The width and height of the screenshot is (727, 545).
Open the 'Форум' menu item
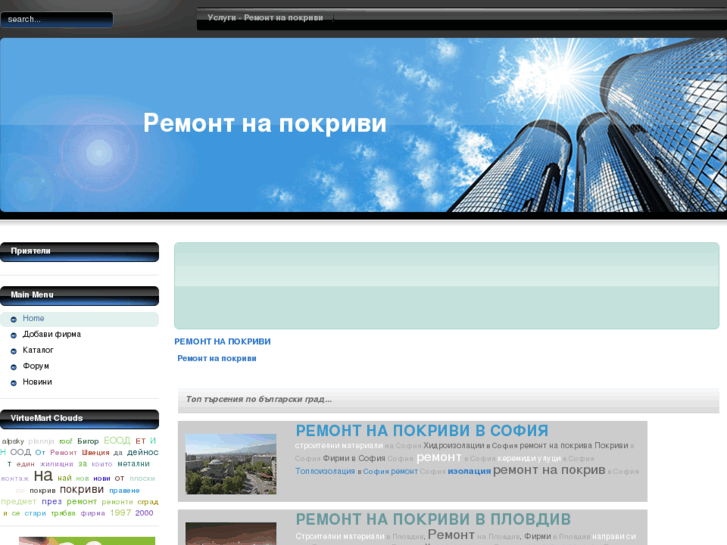tap(36, 366)
